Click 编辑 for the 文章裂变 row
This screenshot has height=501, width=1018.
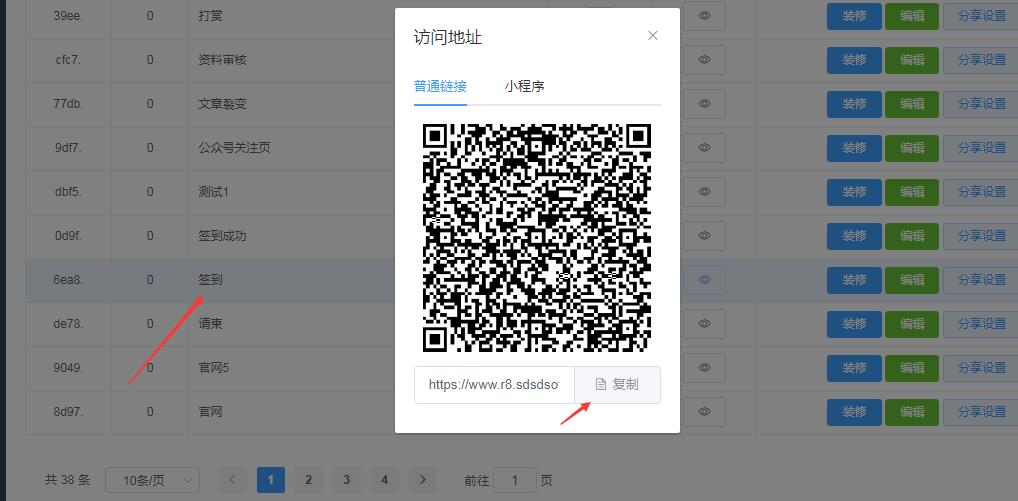coord(912,104)
